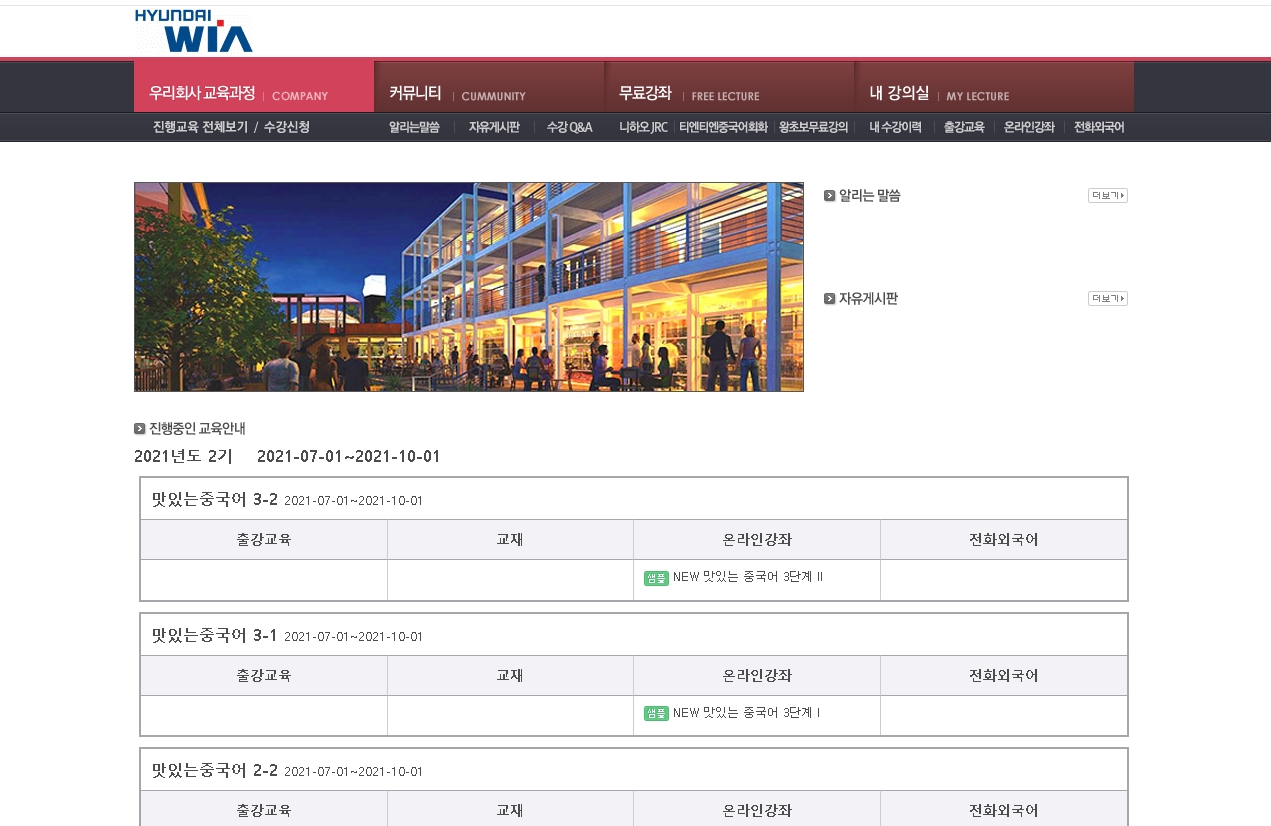Click 전화외국어 column header in the 3-1 table
1271x826 pixels.
[1004, 676]
